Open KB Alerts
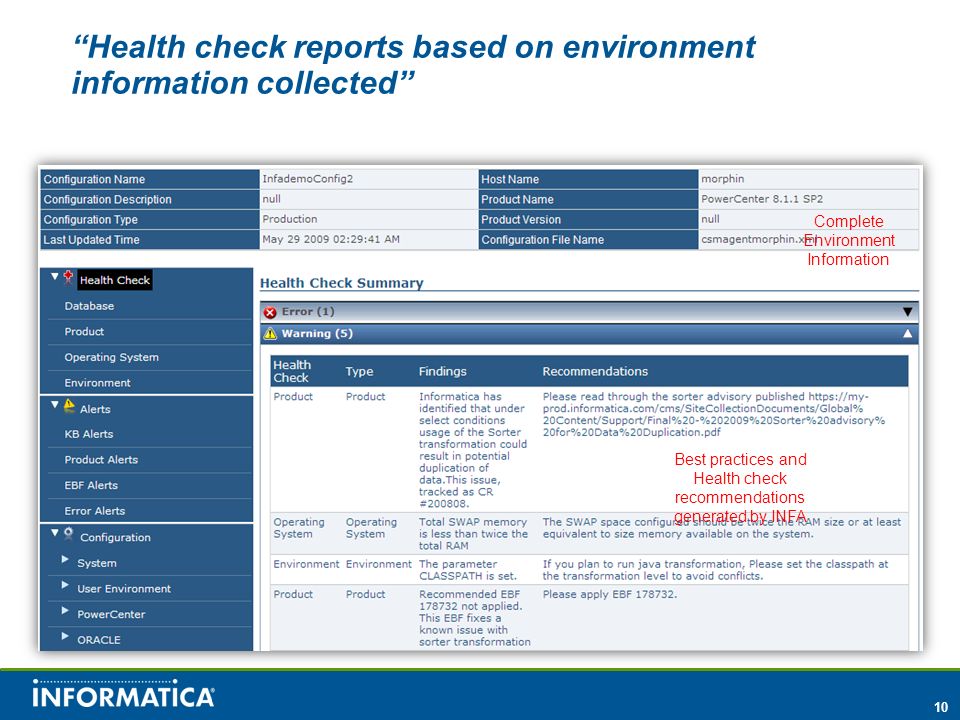Screen dimensions: 960x720 point(89,434)
